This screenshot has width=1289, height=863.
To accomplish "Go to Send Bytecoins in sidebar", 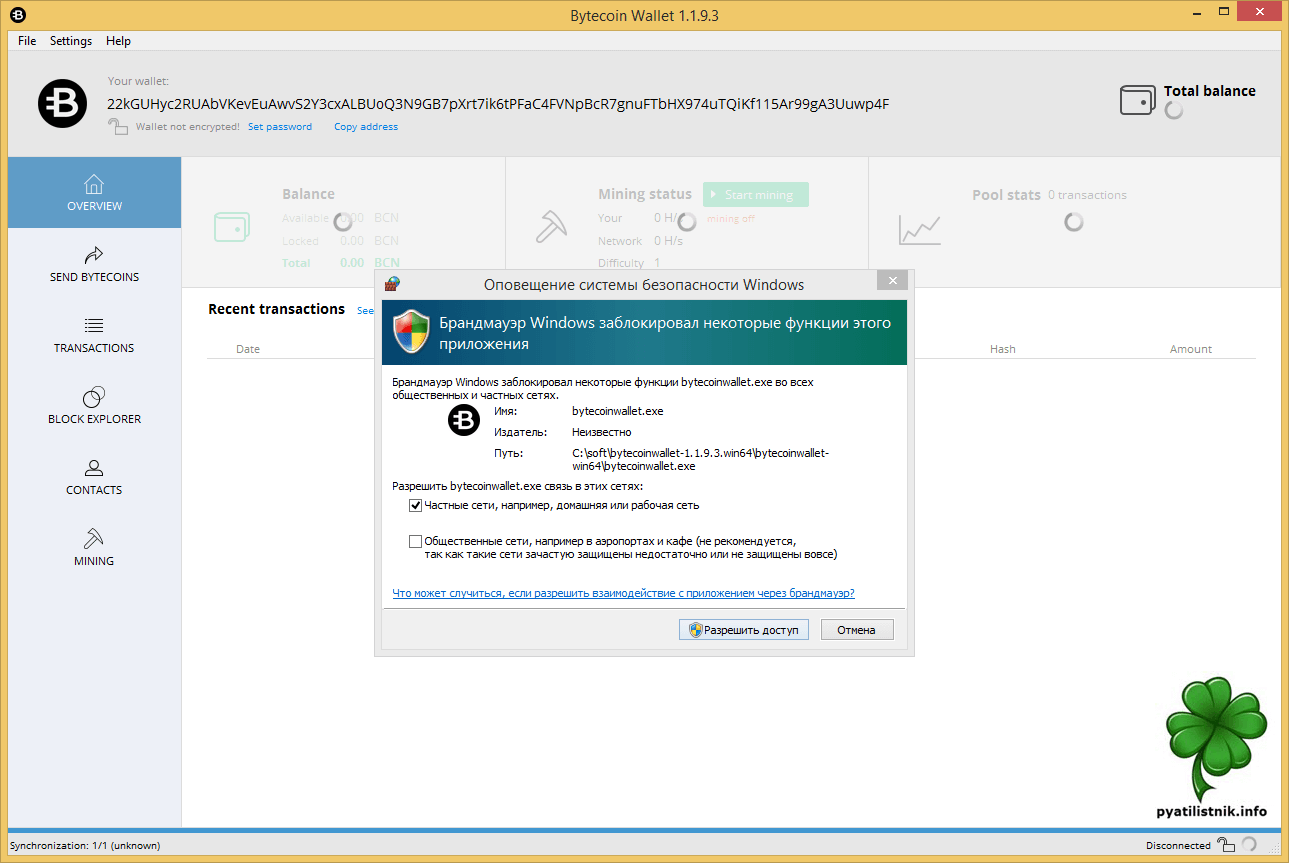I will 95,264.
